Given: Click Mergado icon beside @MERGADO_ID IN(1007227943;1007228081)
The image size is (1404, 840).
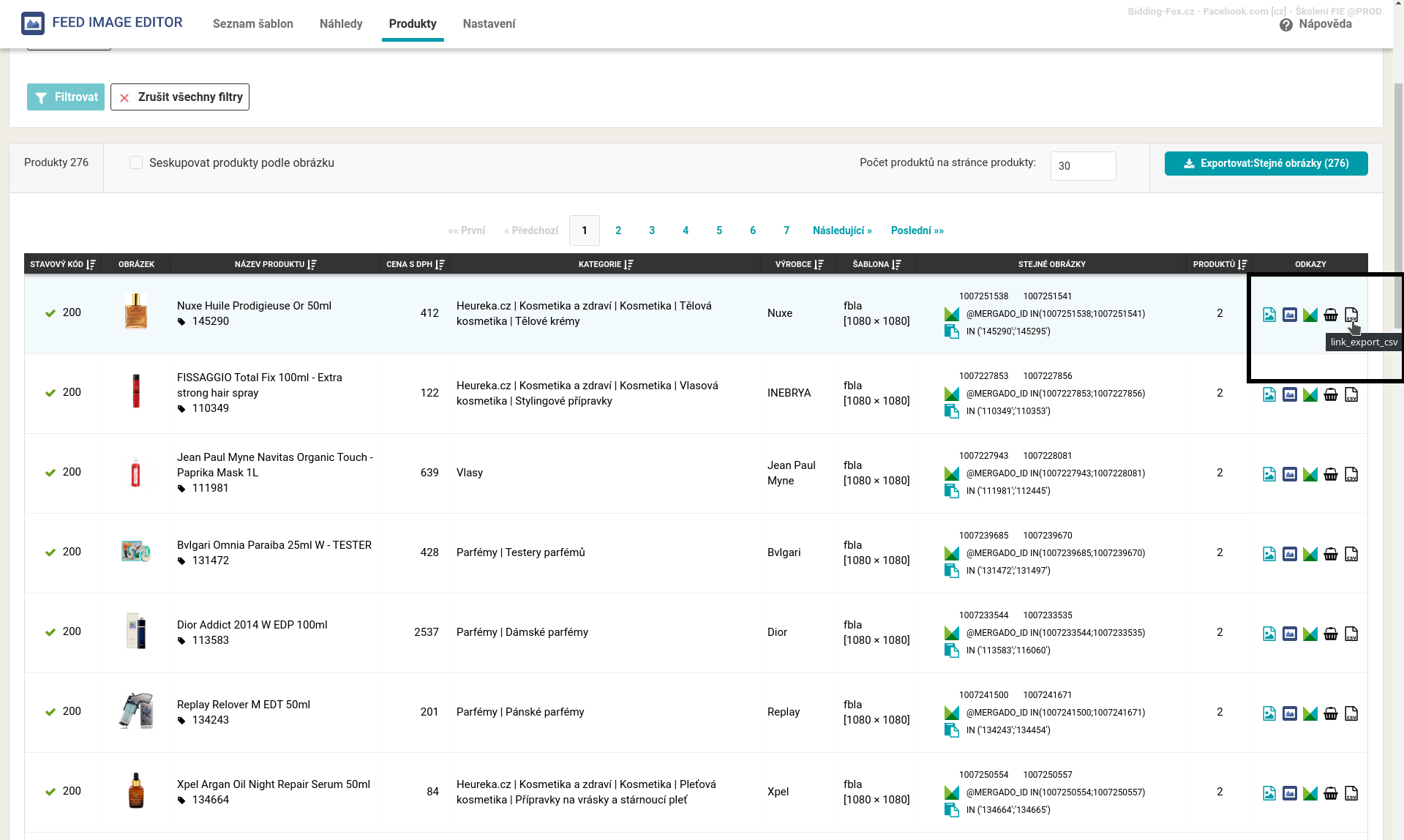Looking at the screenshot, I should [952, 473].
